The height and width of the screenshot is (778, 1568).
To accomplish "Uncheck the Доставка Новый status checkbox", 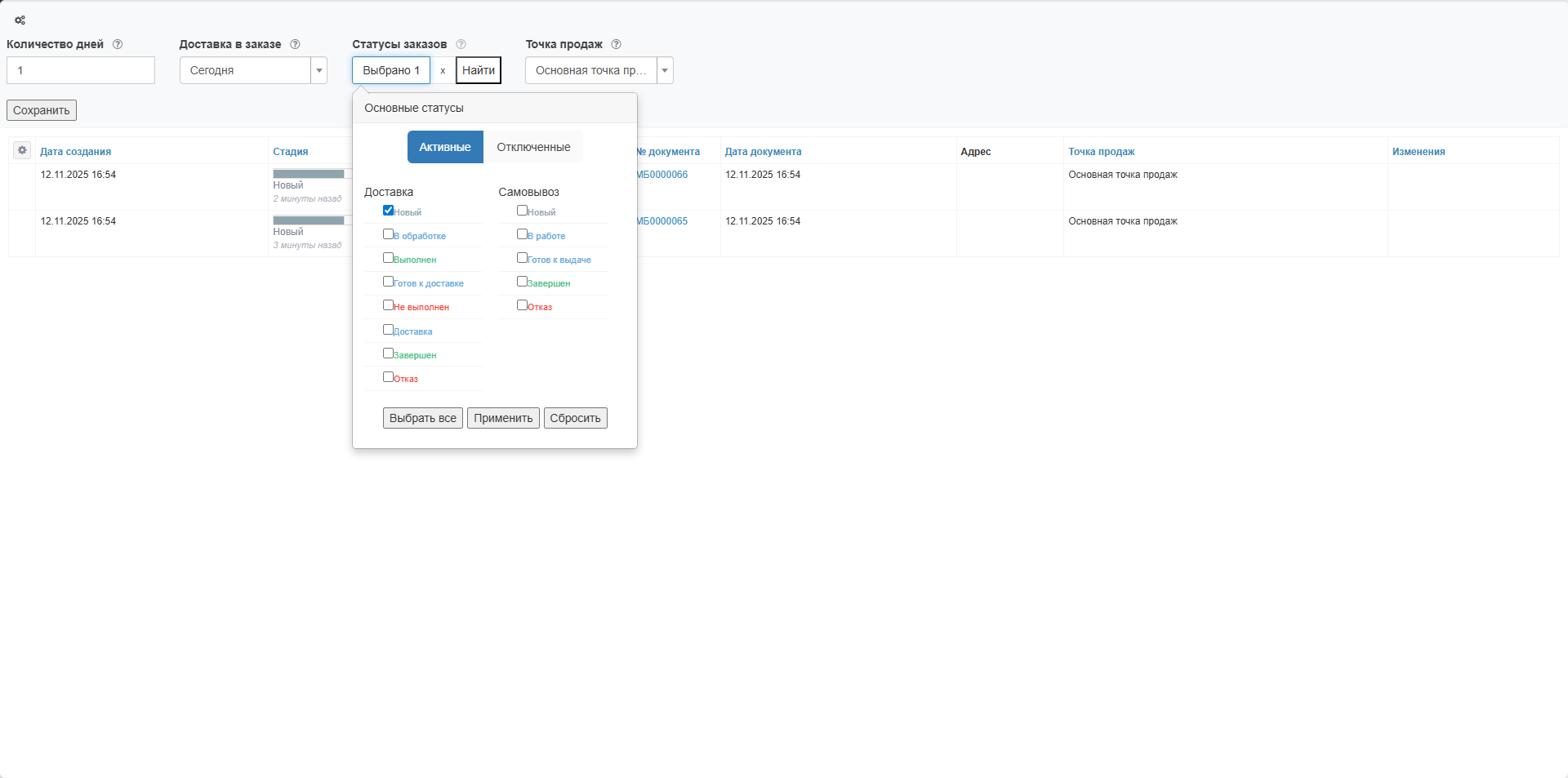I will click(389, 211).
